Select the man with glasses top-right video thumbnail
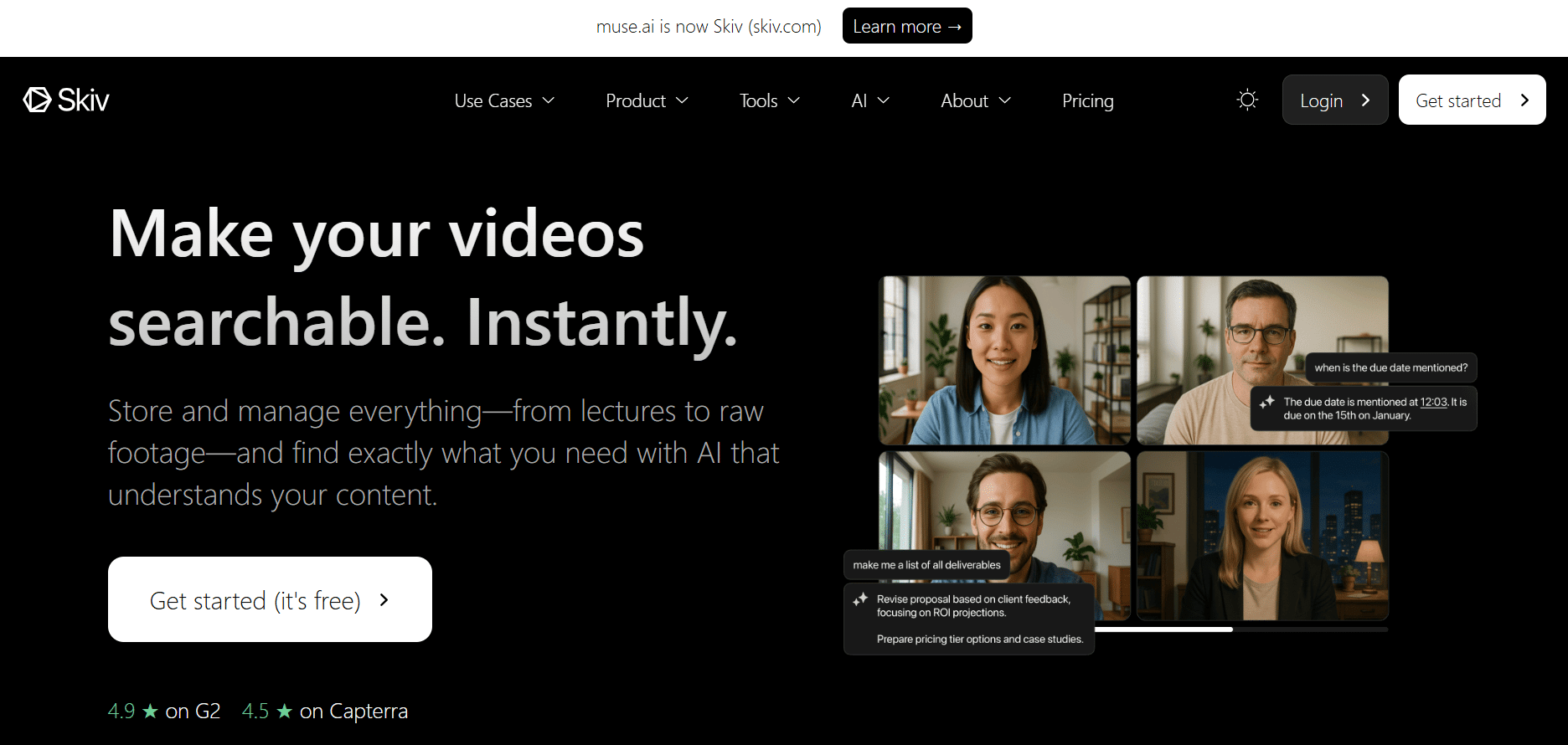The image size is (1568, 745). [x=1262, y=360]
